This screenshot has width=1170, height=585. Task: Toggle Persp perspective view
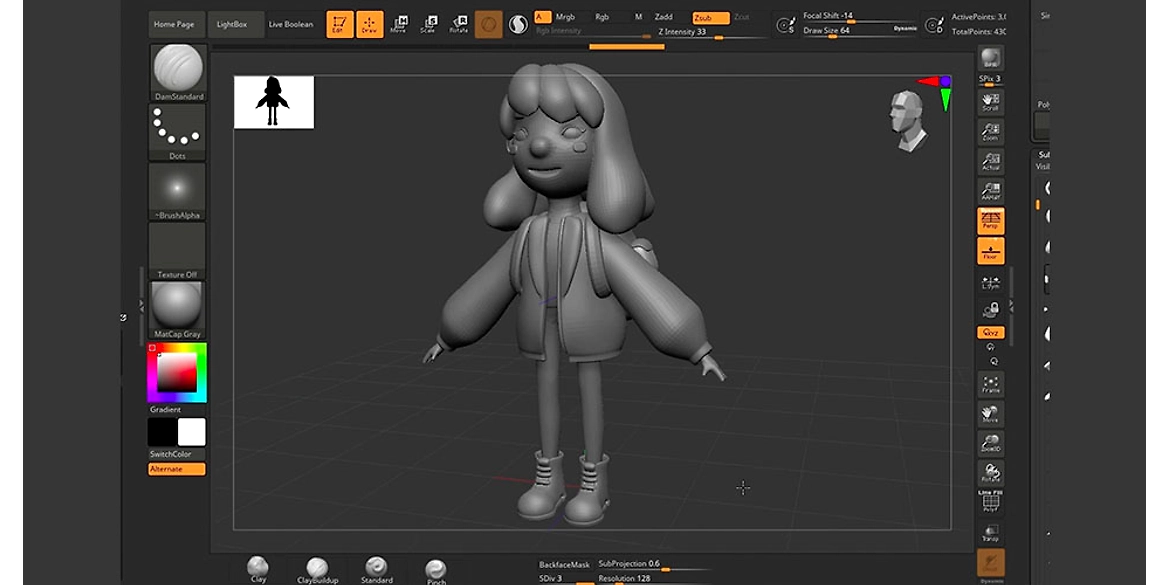point(990,221)
